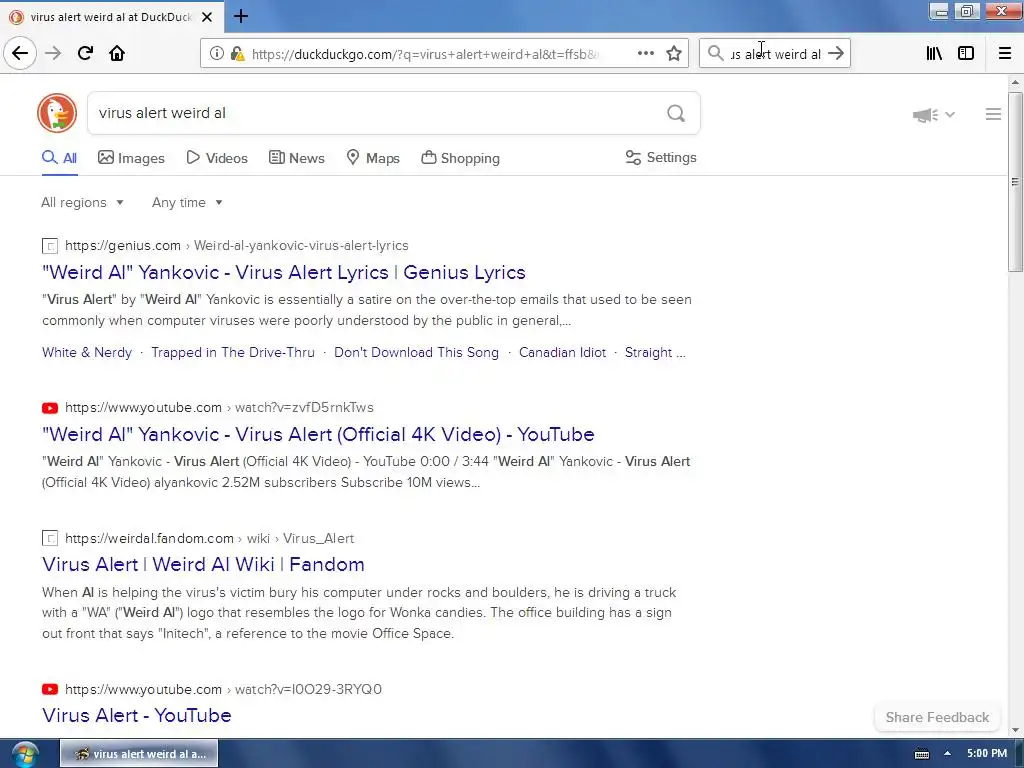
Task: Open the browser home page
Action: click(117, 53)
